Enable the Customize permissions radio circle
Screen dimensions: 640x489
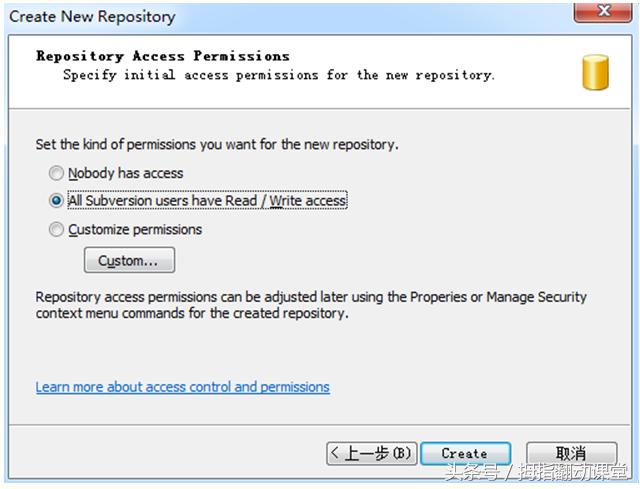tap(56, 230)
